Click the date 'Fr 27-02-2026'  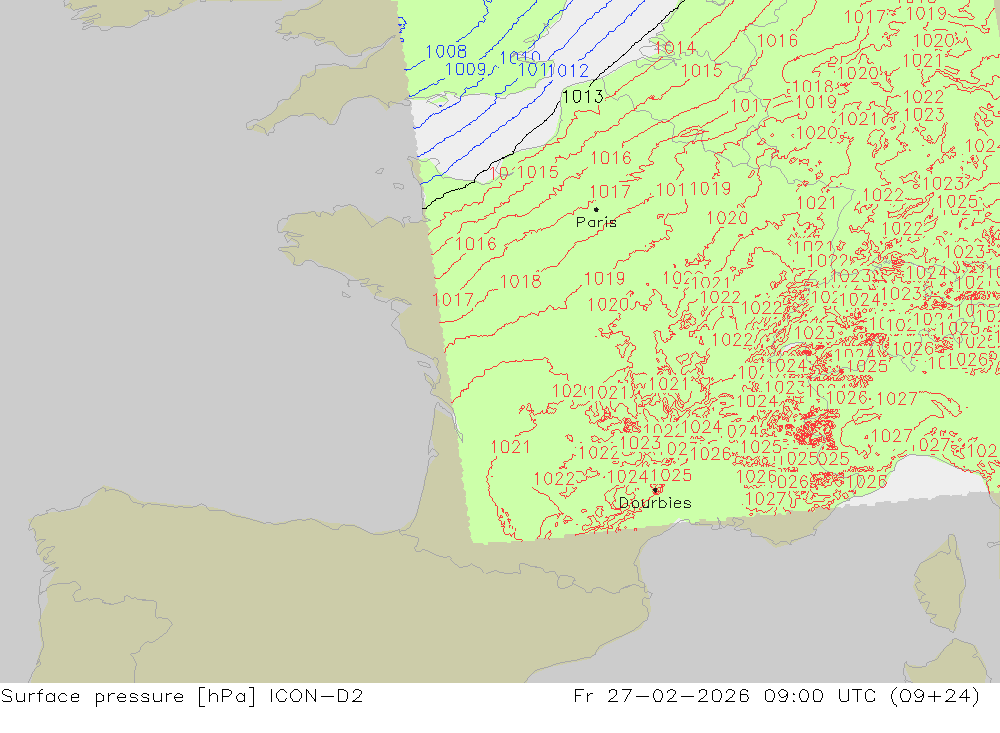(661, 695)
